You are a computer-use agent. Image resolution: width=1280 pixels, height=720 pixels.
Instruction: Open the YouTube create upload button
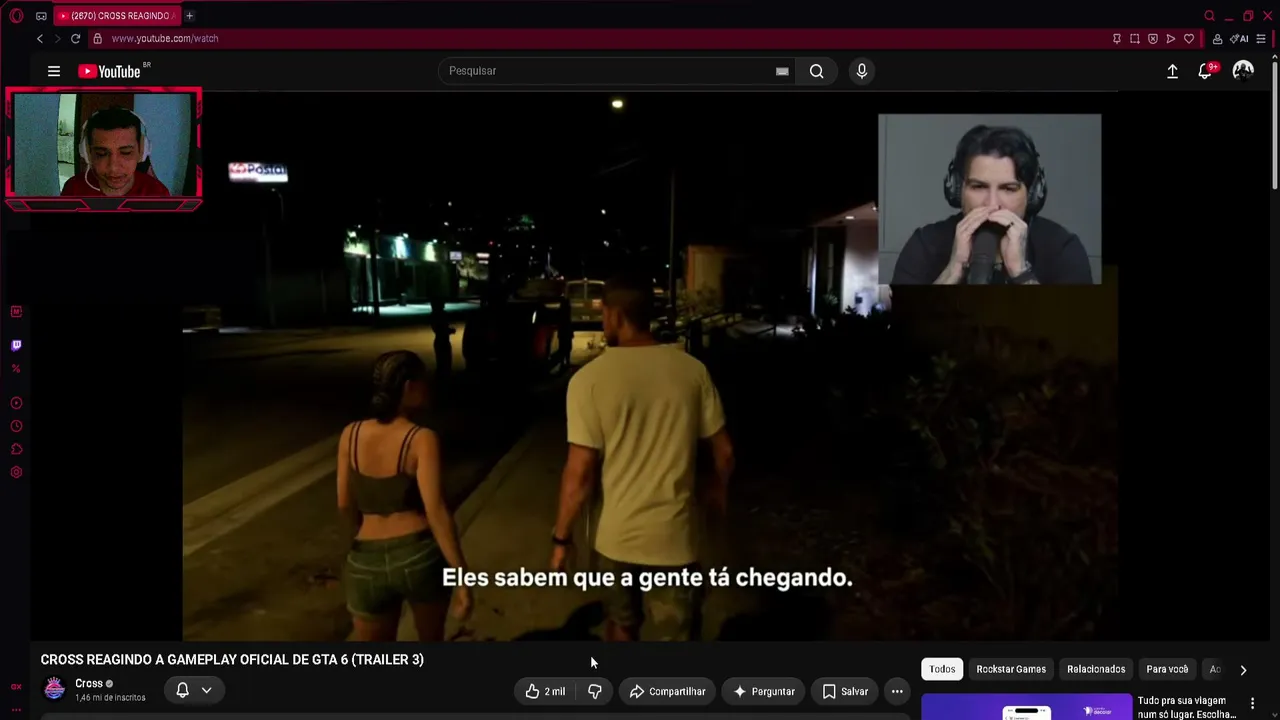[1172, 71]
